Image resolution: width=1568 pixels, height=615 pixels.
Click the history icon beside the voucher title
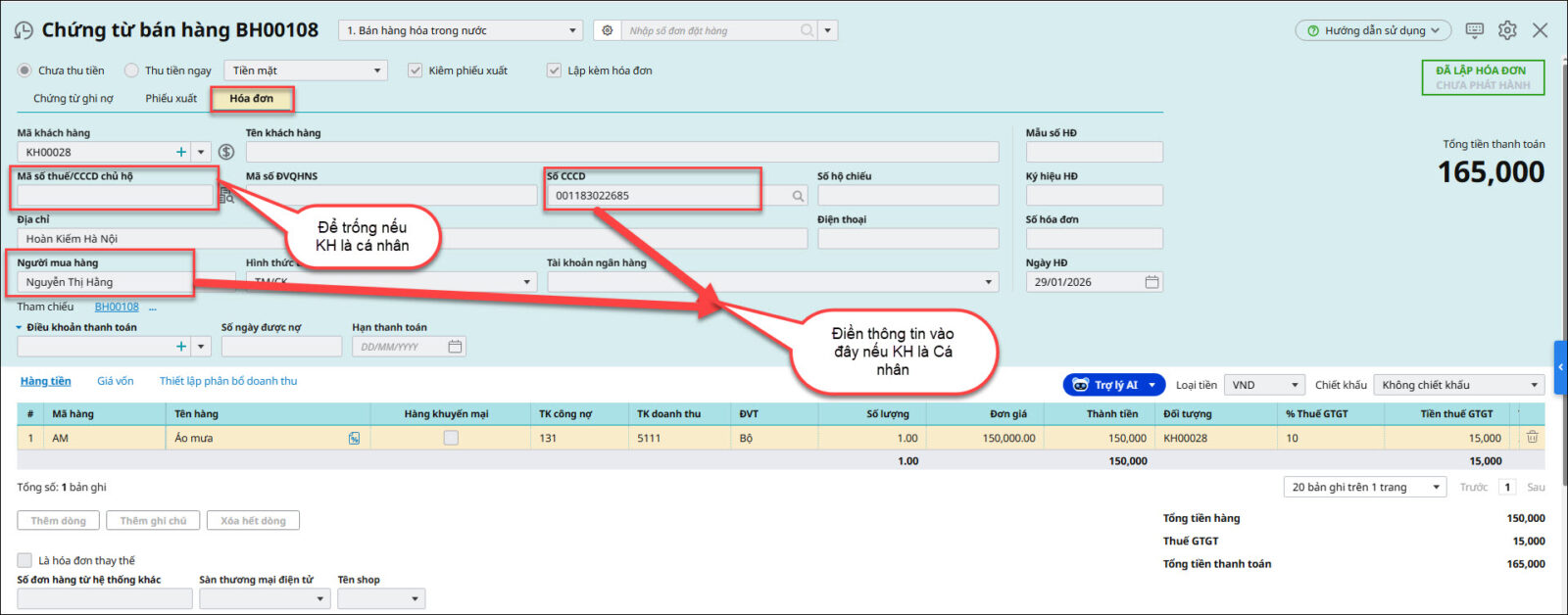(x=24, y=31)
